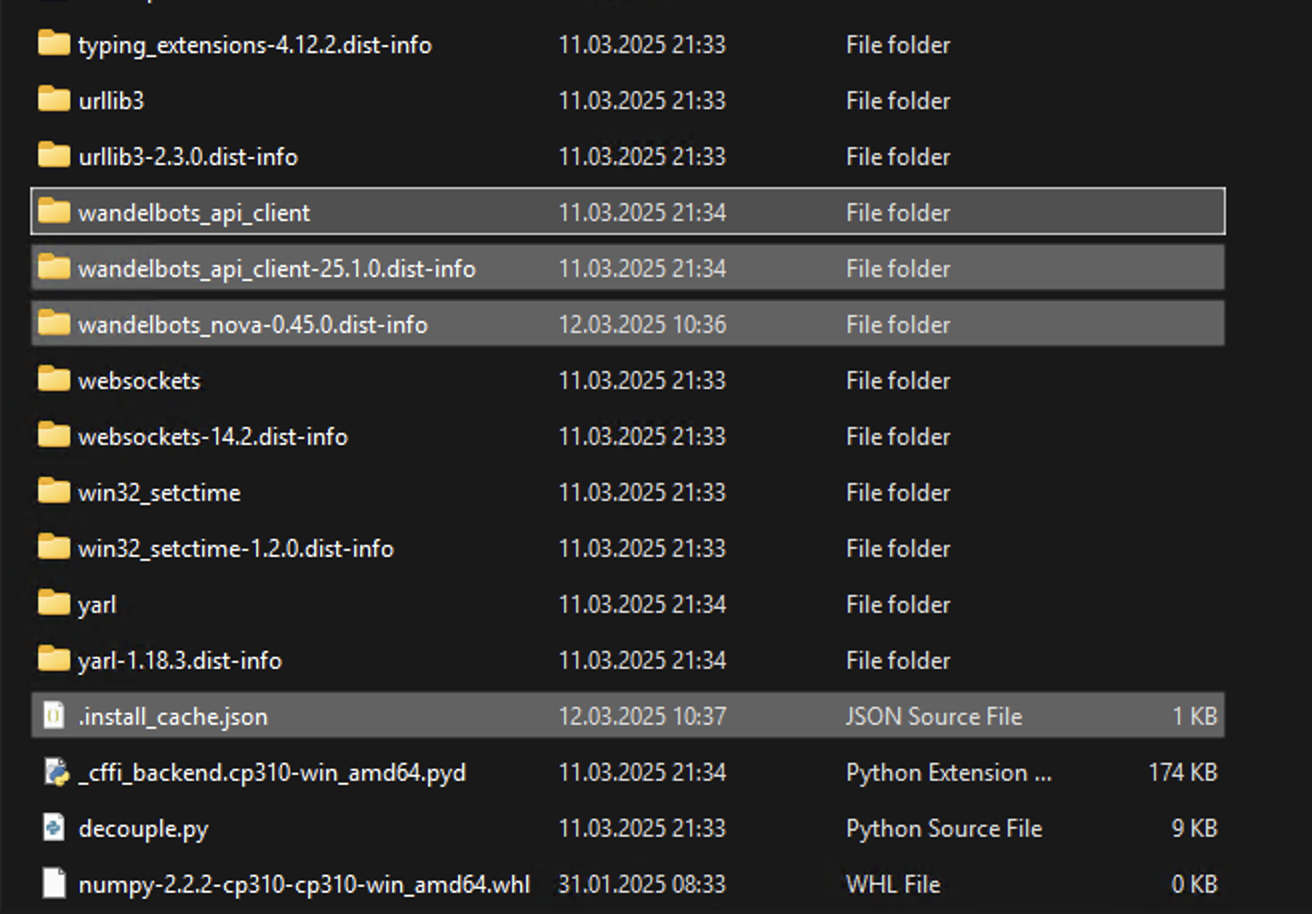This screenshot has height=914, width=1312.
Task: Click the date modified of wandelbots_nova folder
Action: tap(640, 324)
